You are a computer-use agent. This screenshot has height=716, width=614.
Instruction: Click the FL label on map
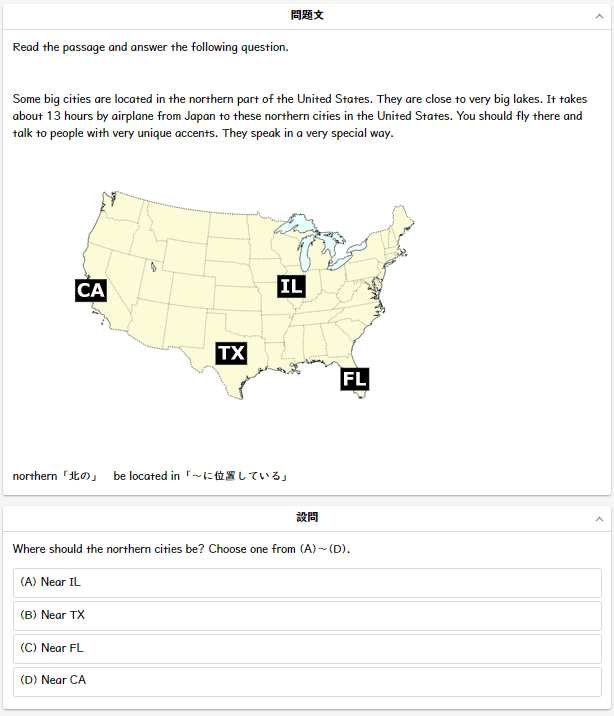click(x=355, y=379)
